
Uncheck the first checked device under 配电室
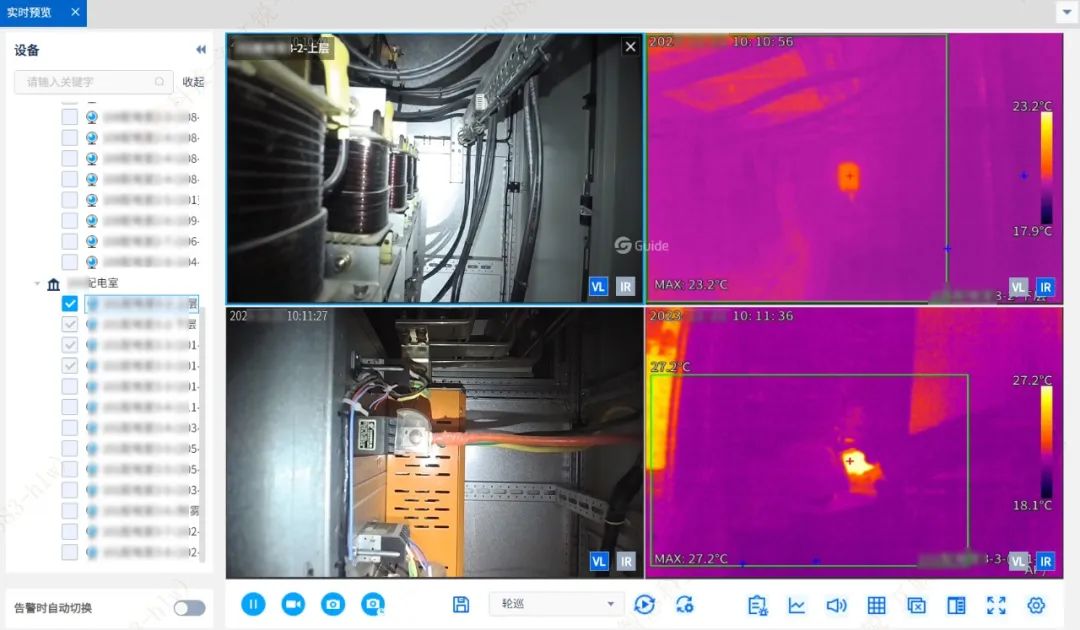tap(70, 304)
